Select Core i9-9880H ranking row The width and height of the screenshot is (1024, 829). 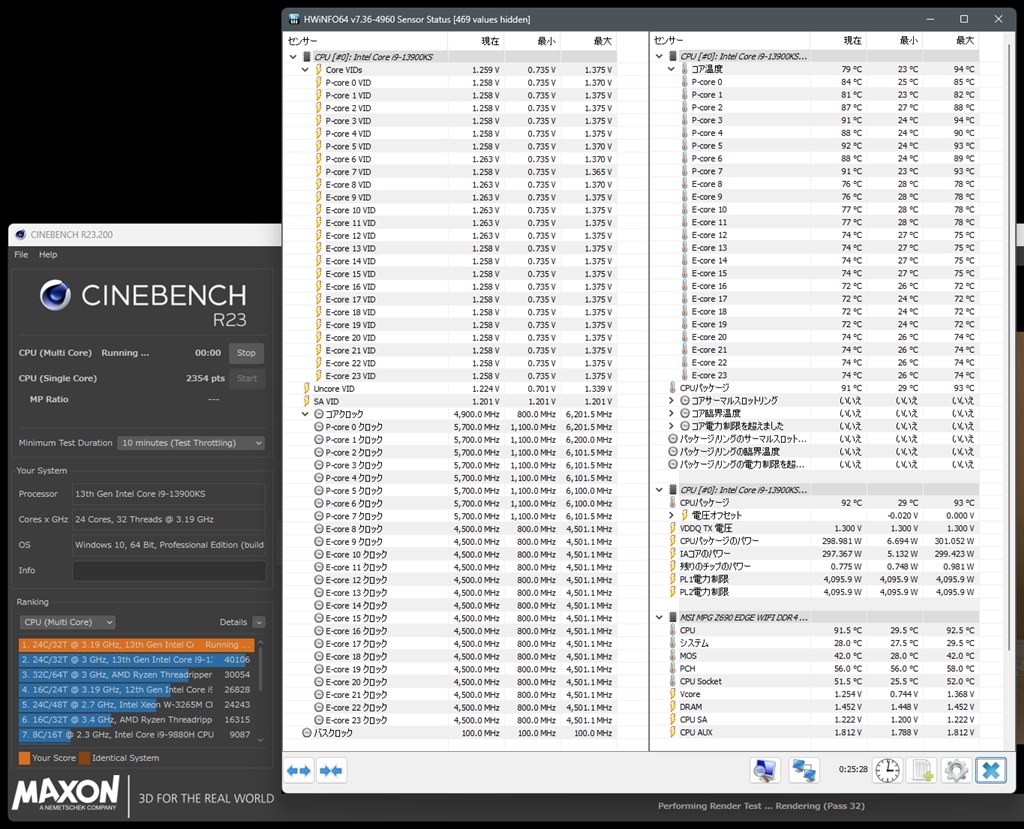coord(136,735)
